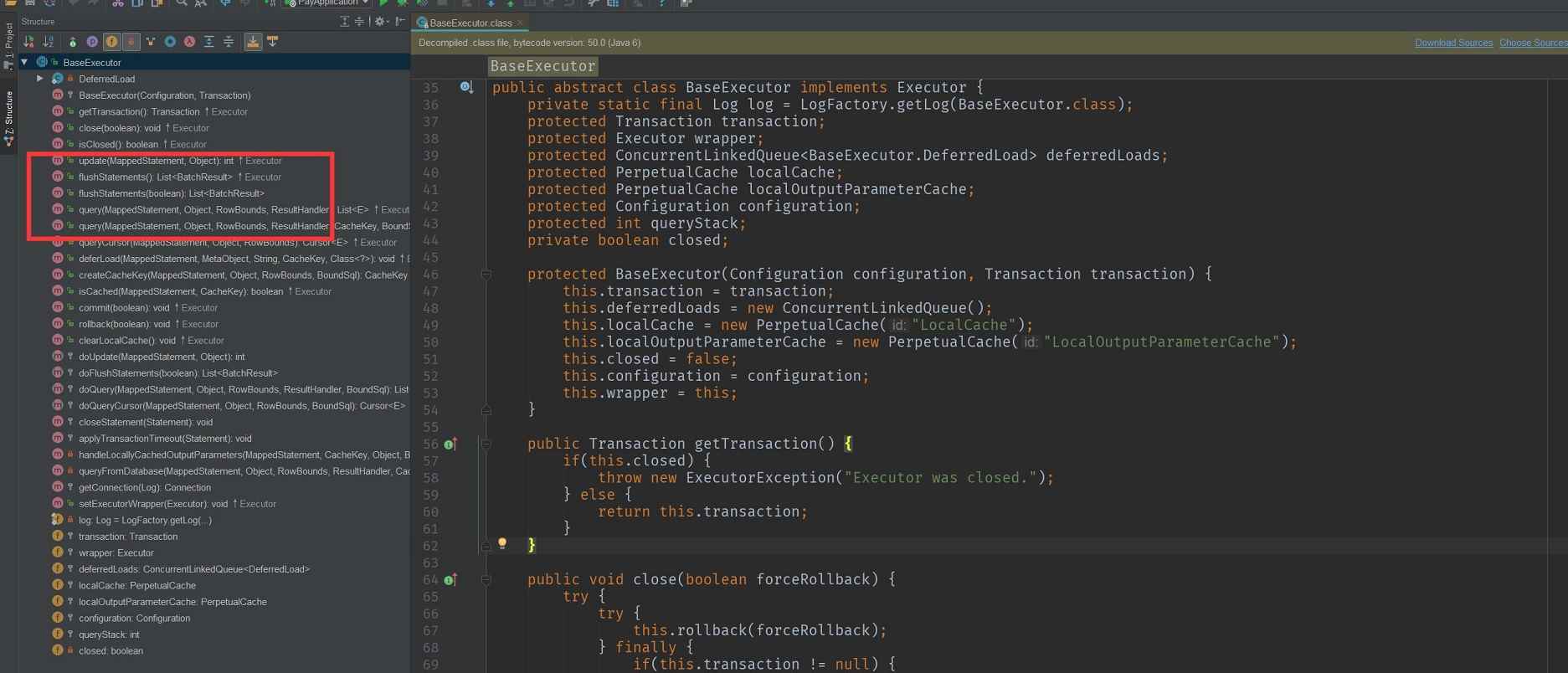Toggle show fields filter
Image resolution: width=1568 pixels, height=673 pixels.
pos(111,41)
